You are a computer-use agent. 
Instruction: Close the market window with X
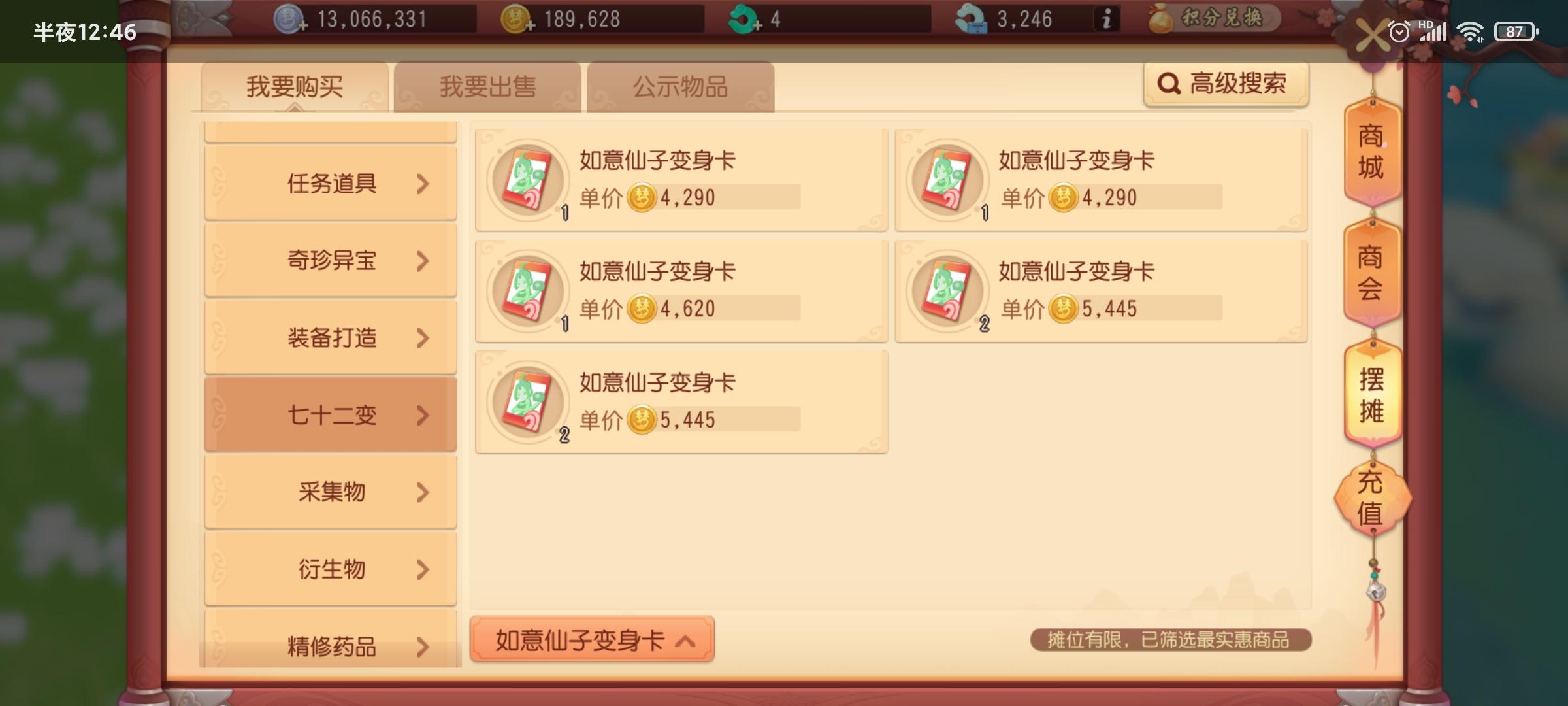(x=1372, y=35)
